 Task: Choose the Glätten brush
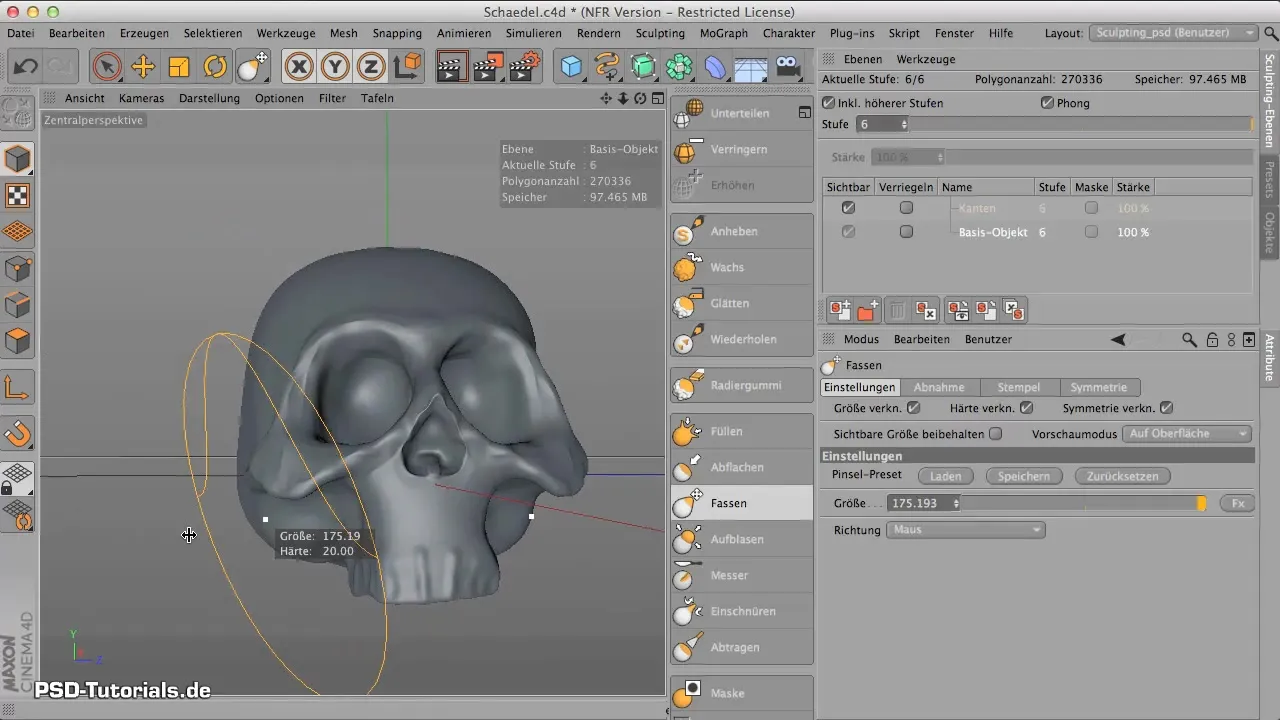[x=742, y=303]
